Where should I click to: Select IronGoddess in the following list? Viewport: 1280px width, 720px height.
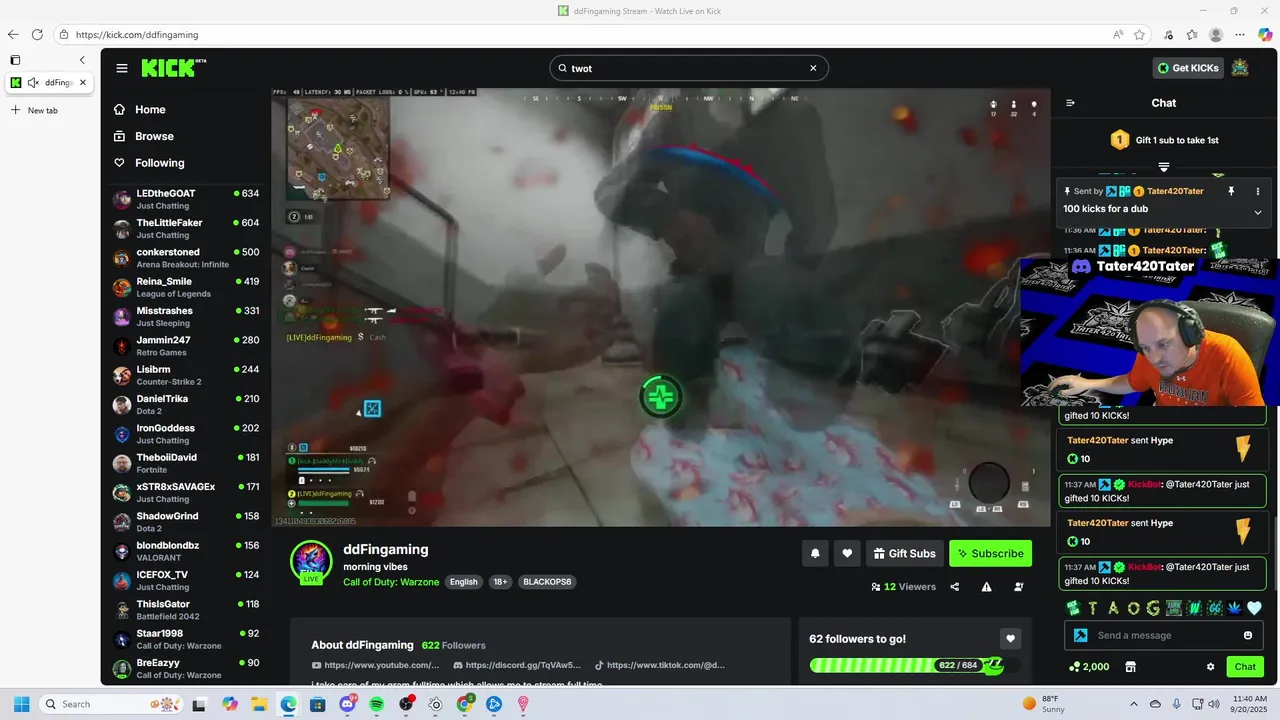pyautogui.click(x=186, y=433)
